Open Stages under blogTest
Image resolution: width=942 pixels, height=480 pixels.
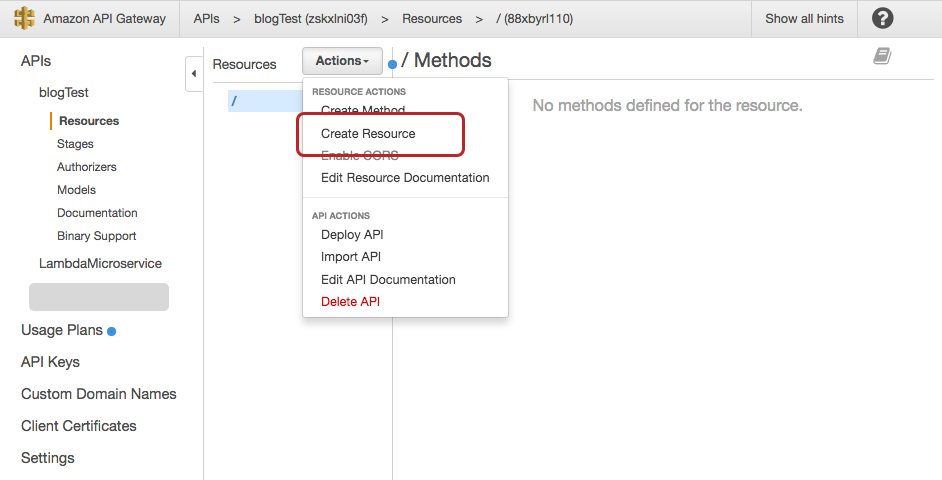click(x=75, y=144)
